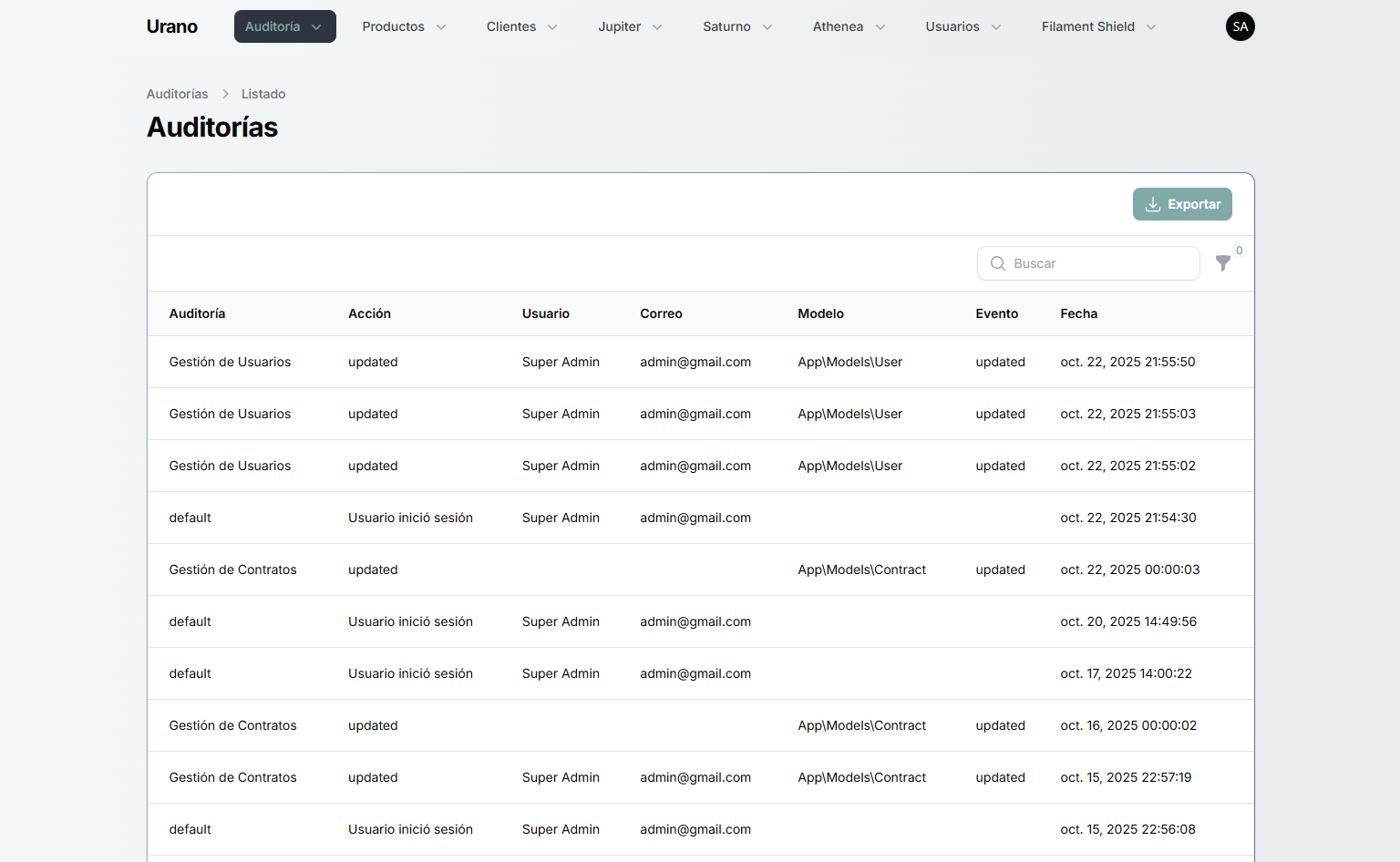Click the SA user avatar
1400x862 pixels.
[1240, 26]
